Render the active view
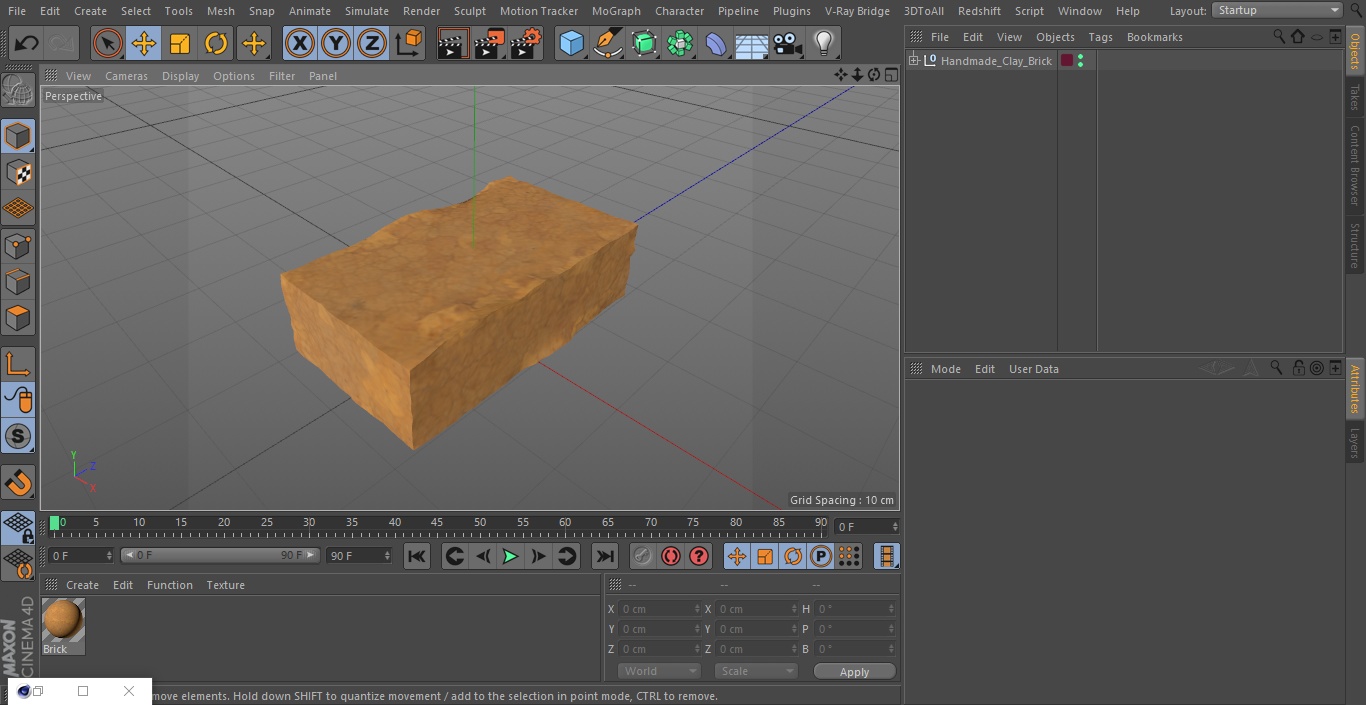The image size is (1366, 705). click(453, 44)
